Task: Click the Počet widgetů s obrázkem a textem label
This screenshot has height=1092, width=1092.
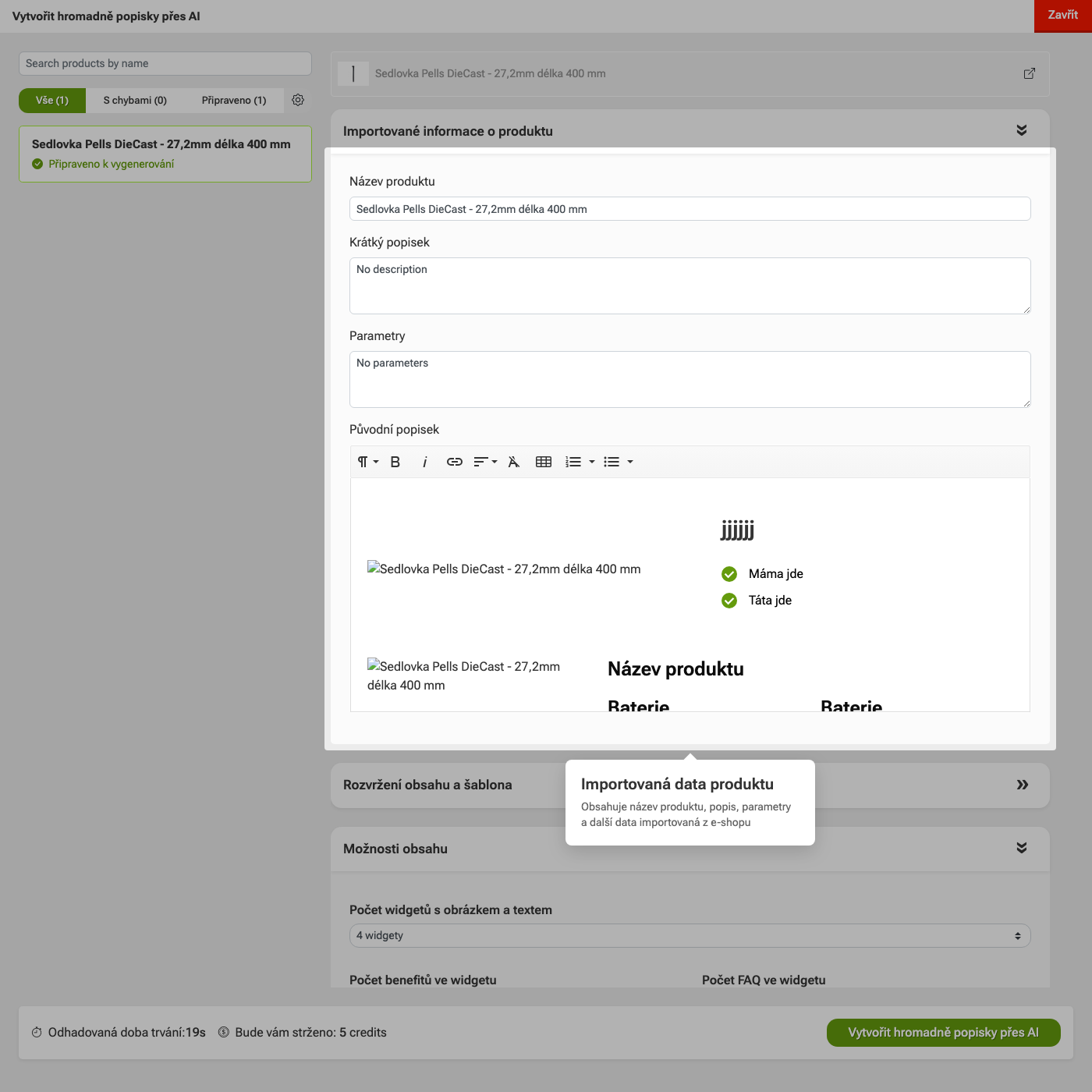Action: [451, 910]
